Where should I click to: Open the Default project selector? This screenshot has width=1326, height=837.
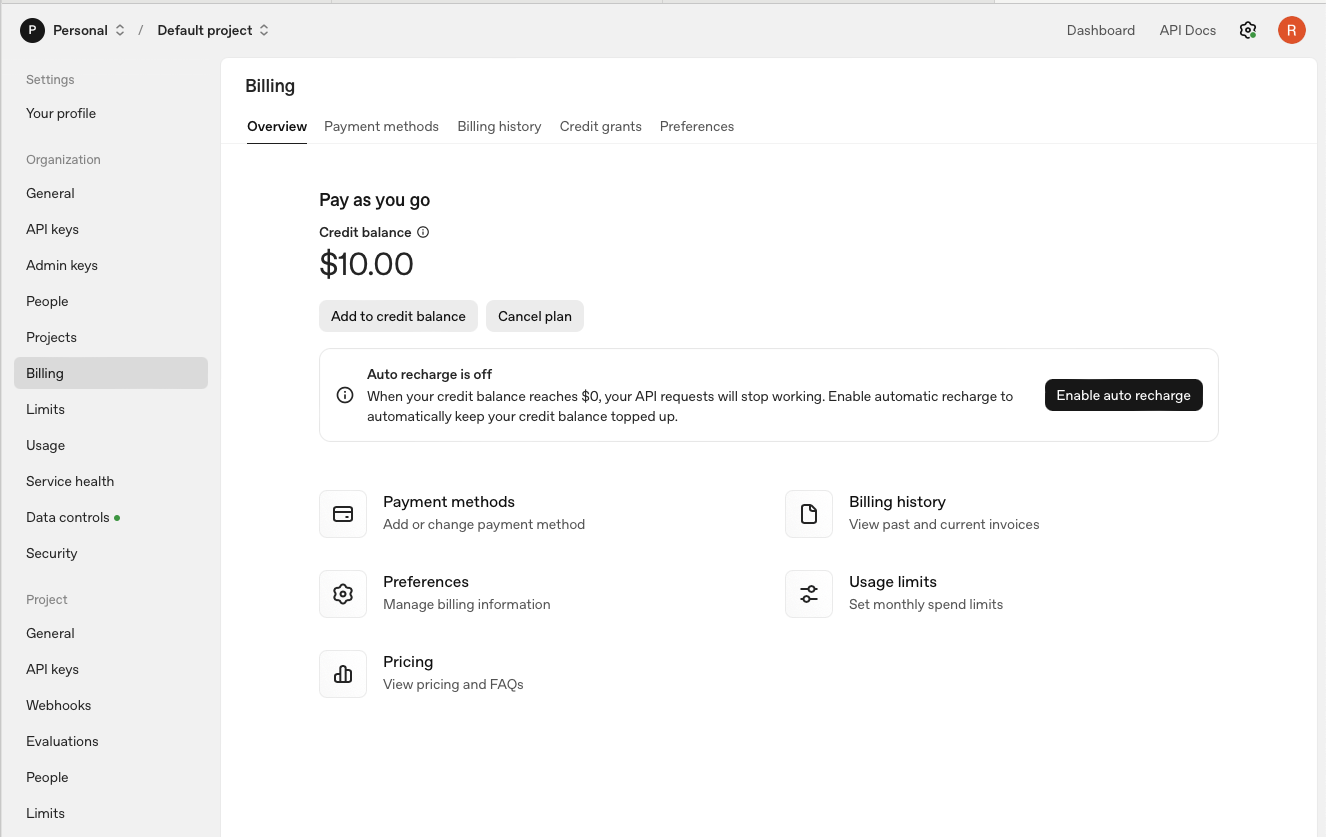point(265,30)
